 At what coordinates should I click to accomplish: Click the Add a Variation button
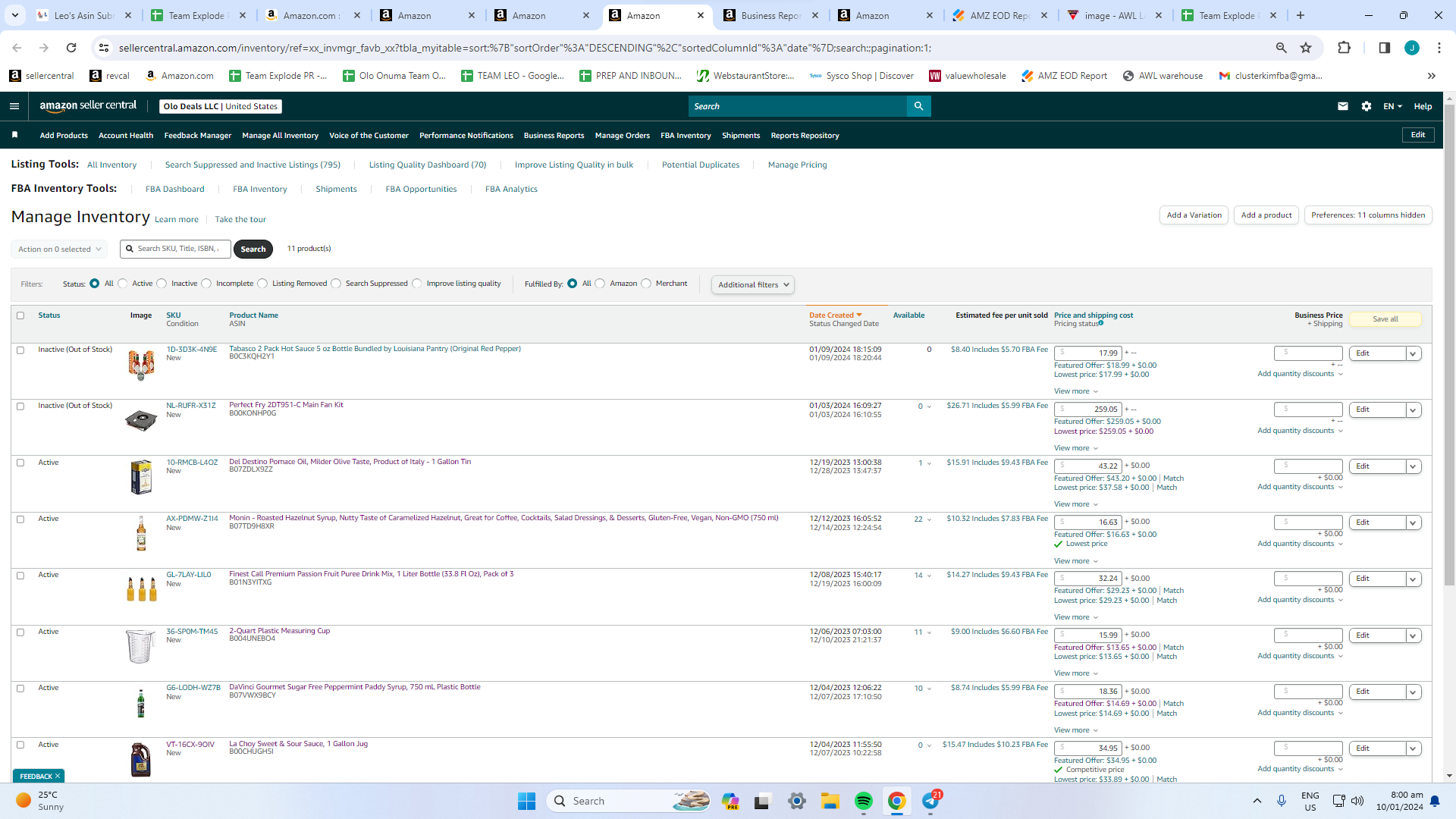(1194, 215)
